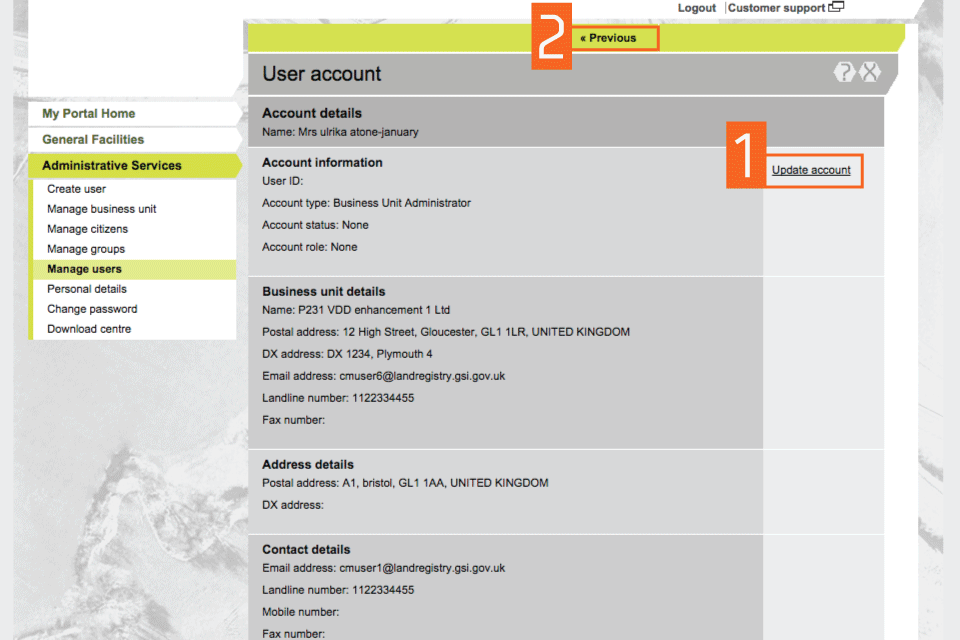
Task: Open the help hexagon question mark icon
Action: [845, 72]
